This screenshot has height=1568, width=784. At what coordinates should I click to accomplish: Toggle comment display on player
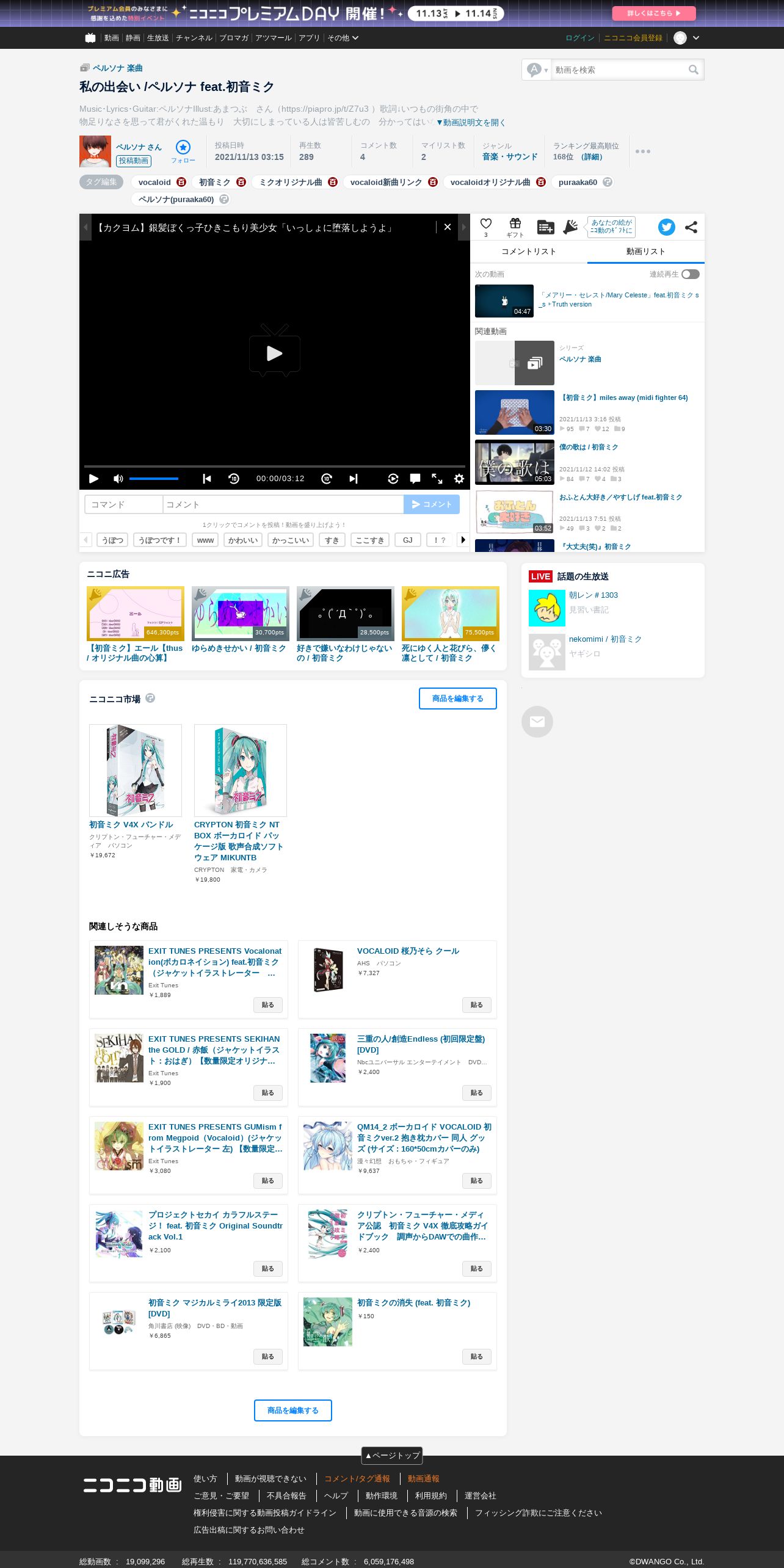[415, 479]
